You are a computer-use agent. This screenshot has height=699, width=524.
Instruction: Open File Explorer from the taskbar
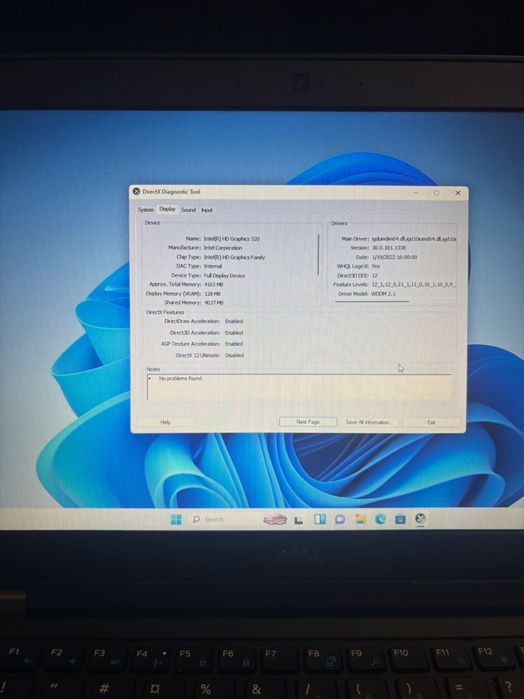point(360,518)
